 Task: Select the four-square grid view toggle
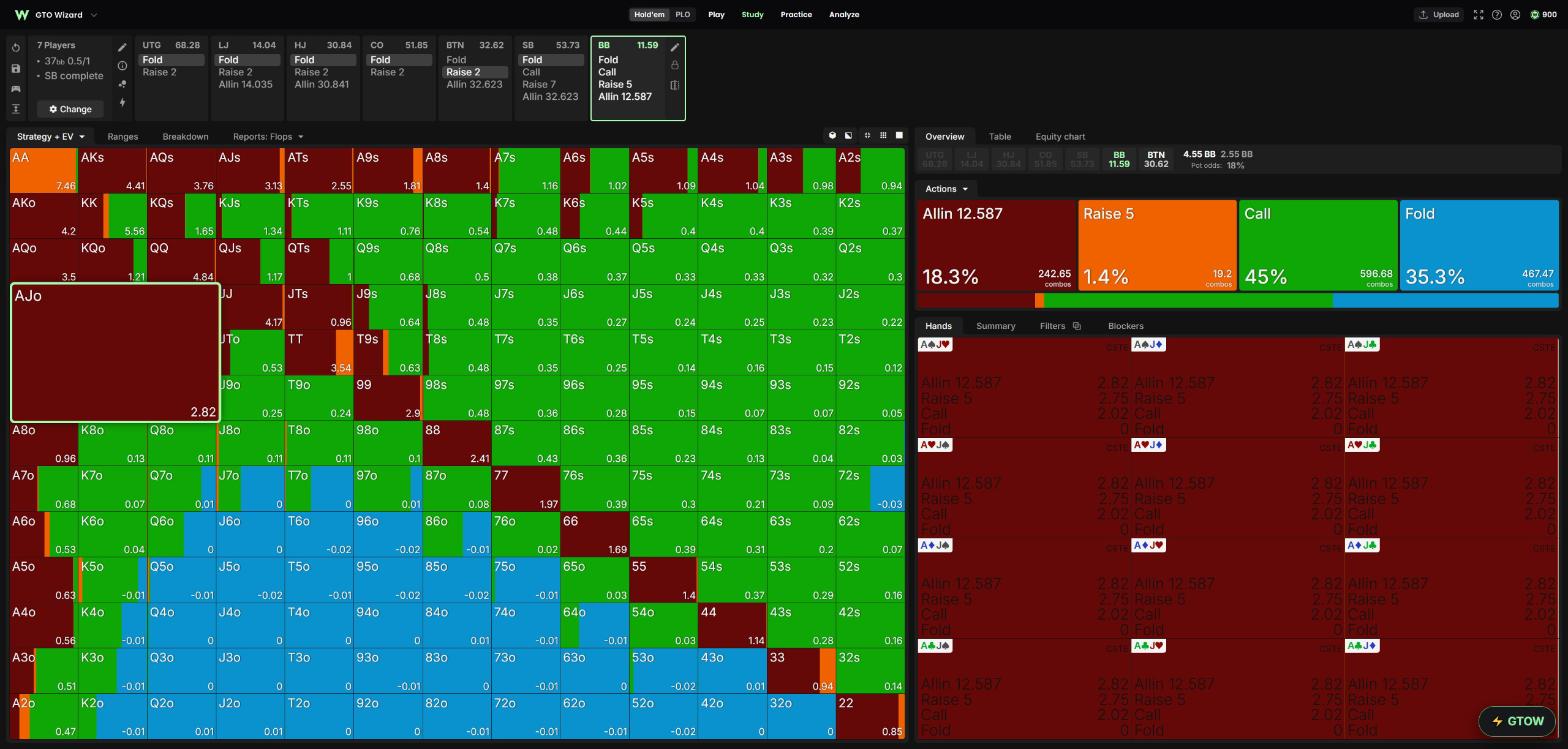click(x=866, y=135)
